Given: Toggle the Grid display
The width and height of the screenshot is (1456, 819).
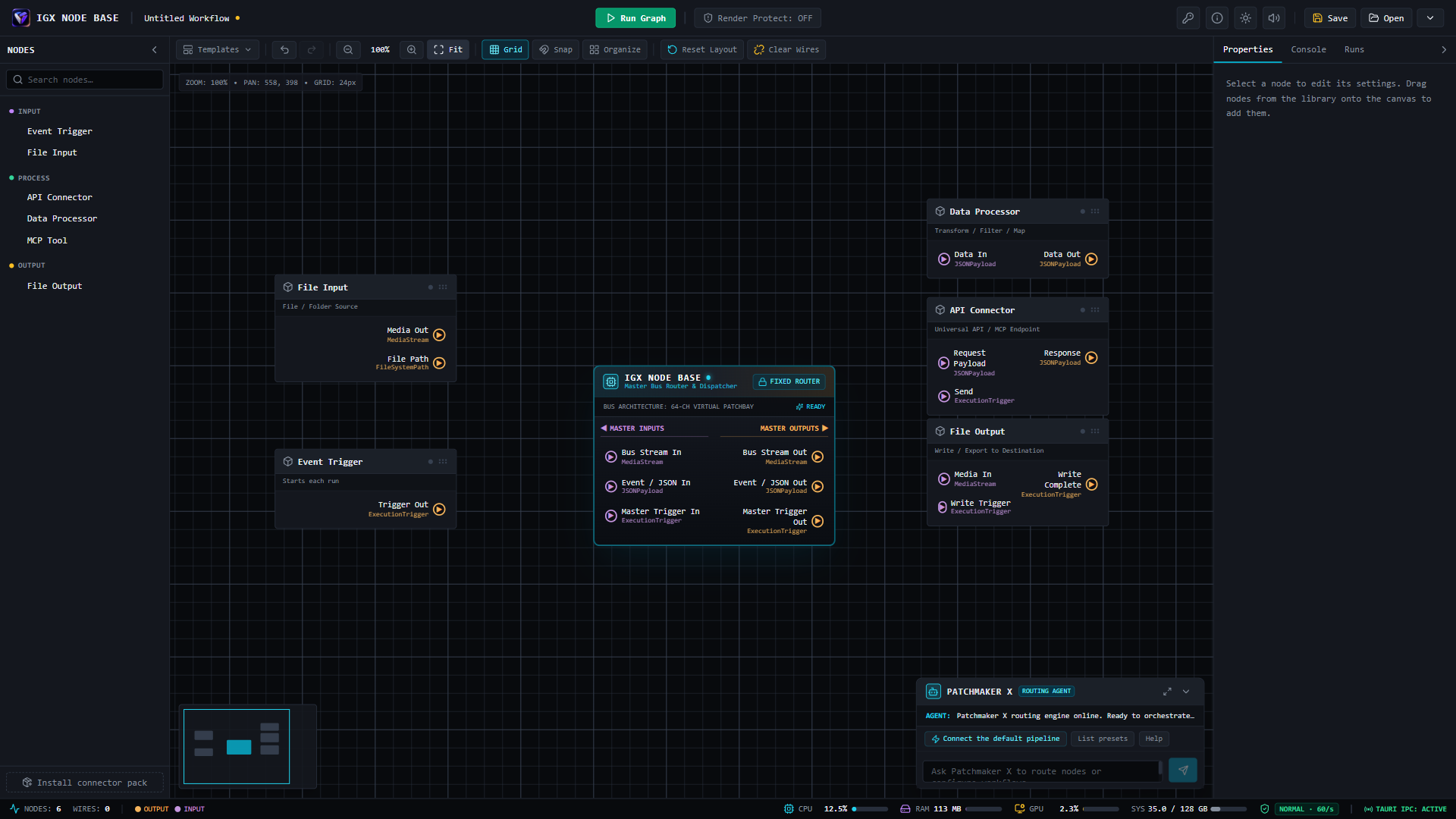Looking at the screenshot, I should [x=505, y=50].
